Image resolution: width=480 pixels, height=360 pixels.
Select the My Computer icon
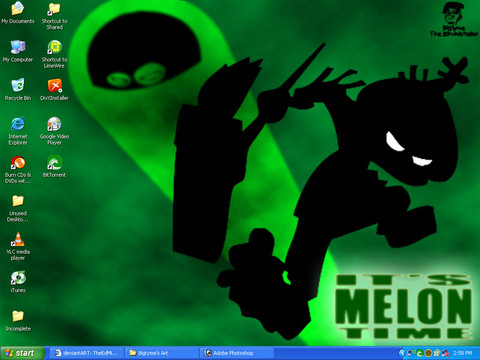coord(18,51)
